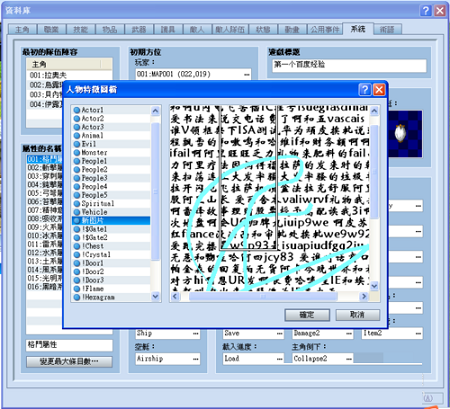Select People5 in the graphic list
Image resolution: width=450 pixels, height=409 pixels.
tap(111, 195)
